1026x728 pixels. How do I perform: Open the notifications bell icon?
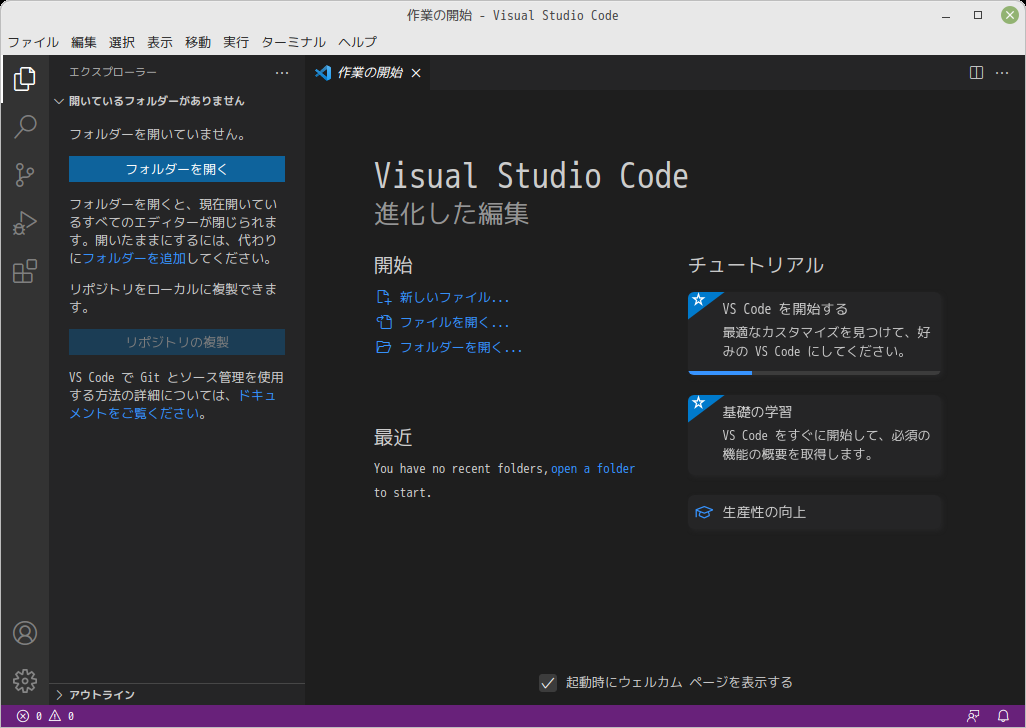click(1003, 716)
